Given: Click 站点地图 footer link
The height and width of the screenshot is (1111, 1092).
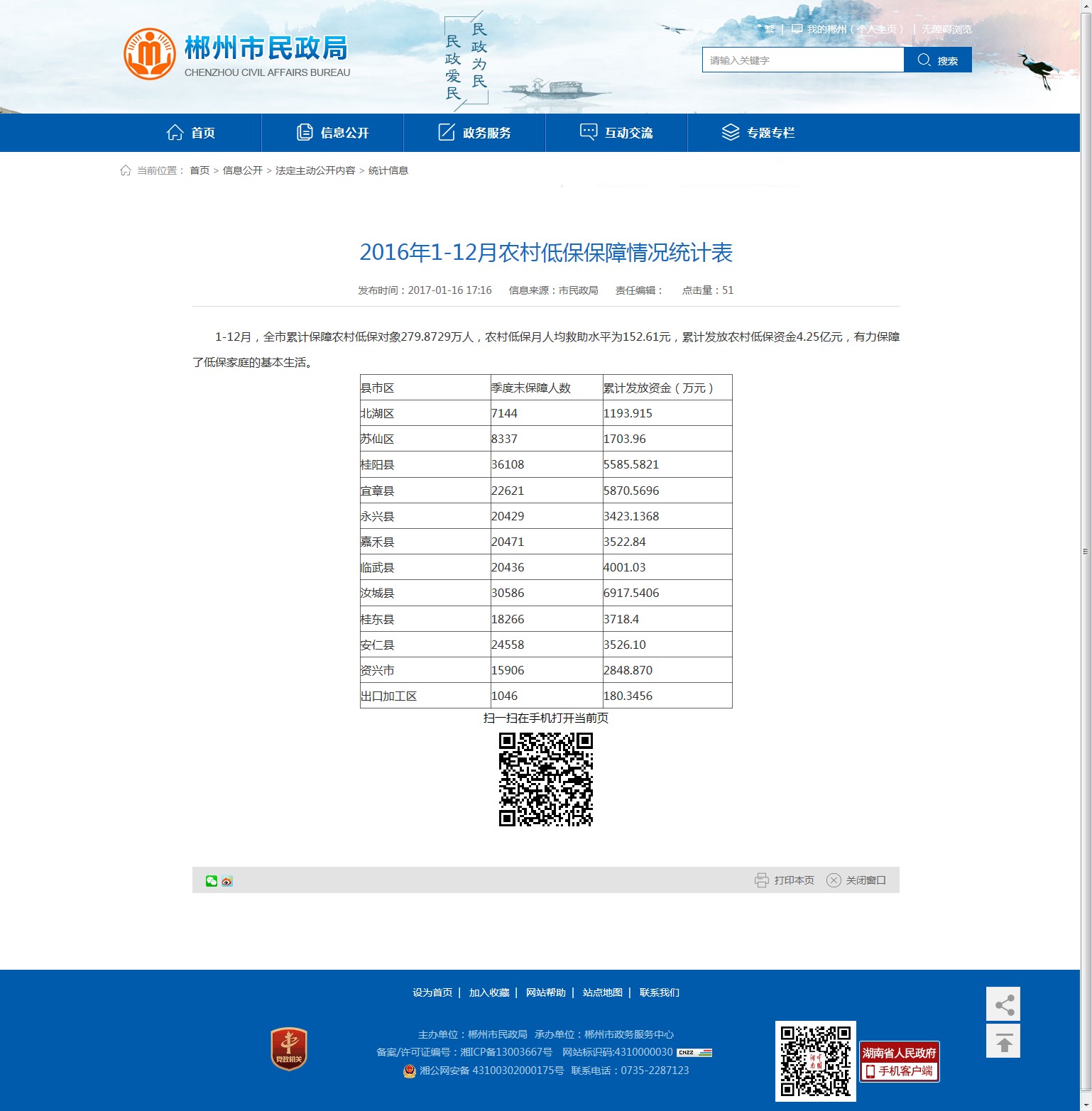Looking at the screenshot, I should (x=603, y=992).
